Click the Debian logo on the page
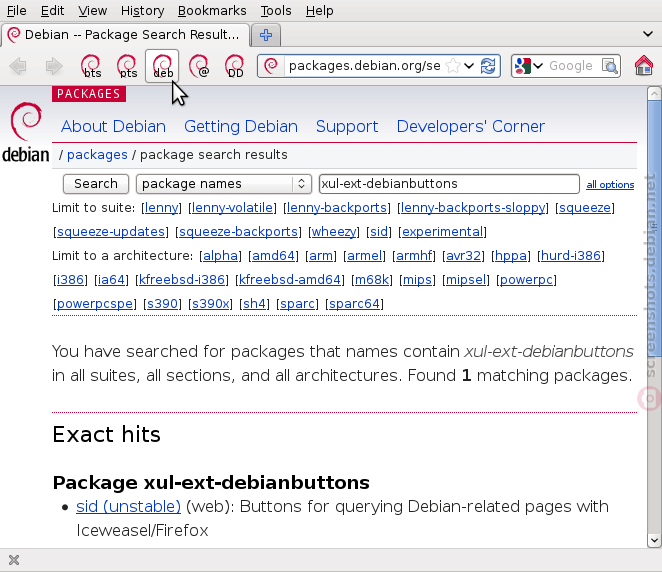662x572 pixels. (x=26, y=132)
